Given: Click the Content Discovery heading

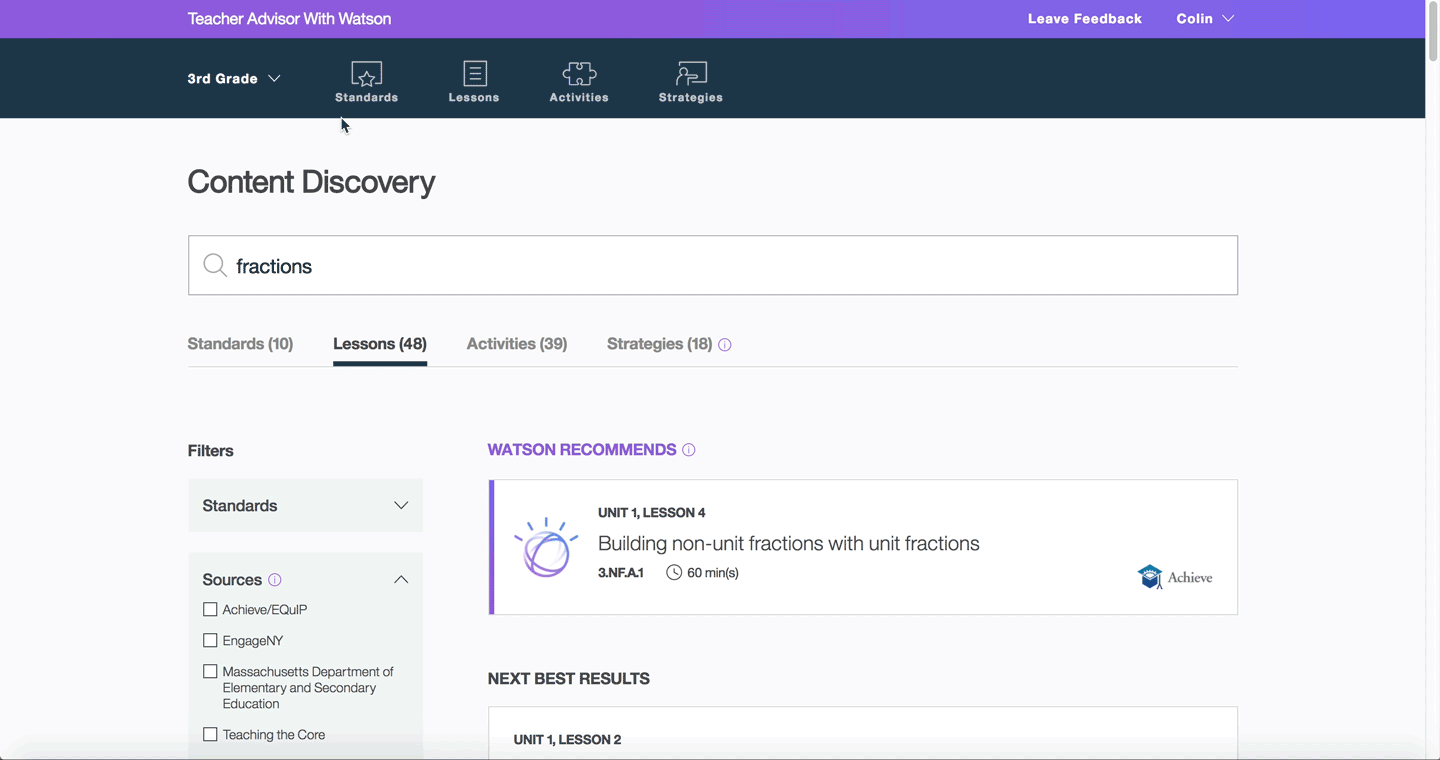Looking at the screenshot, I should pyautogui.click(x=311, y=182).
